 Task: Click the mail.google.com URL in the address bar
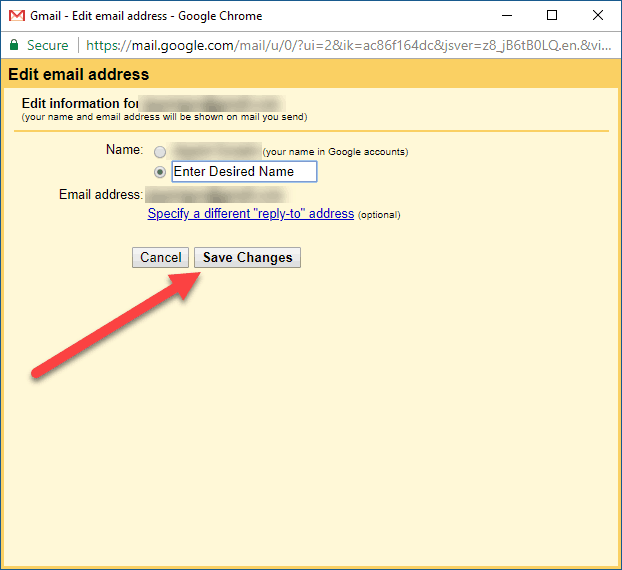348,46
